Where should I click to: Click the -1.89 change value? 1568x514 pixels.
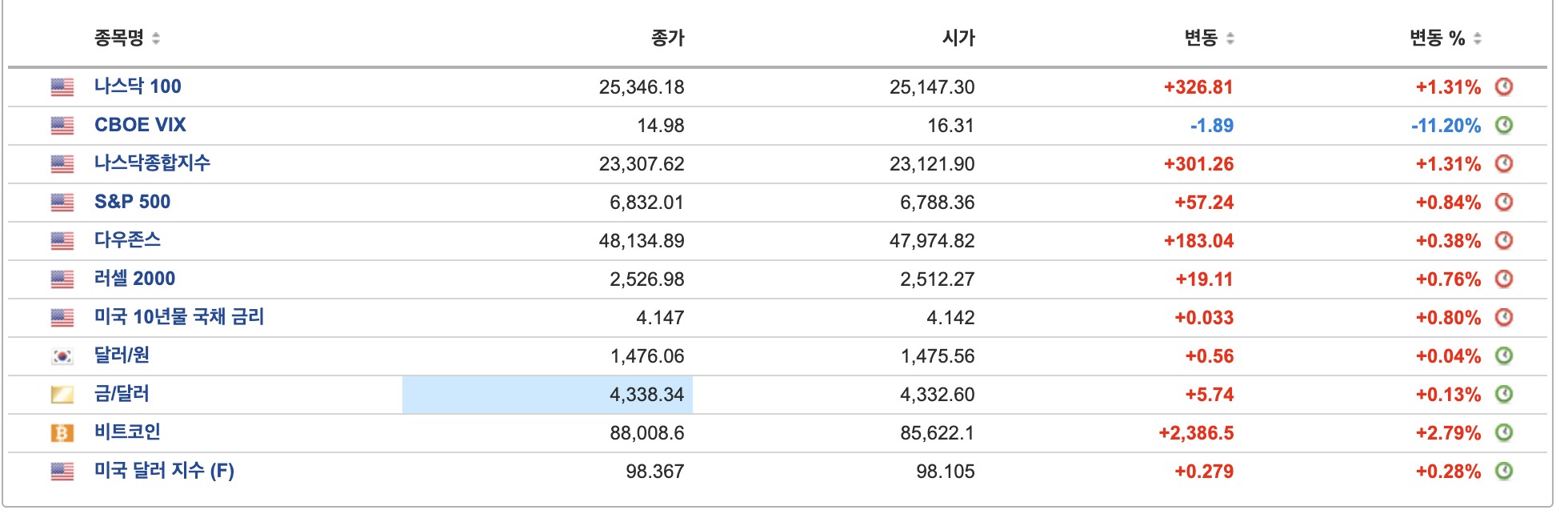click(1212, 126)
